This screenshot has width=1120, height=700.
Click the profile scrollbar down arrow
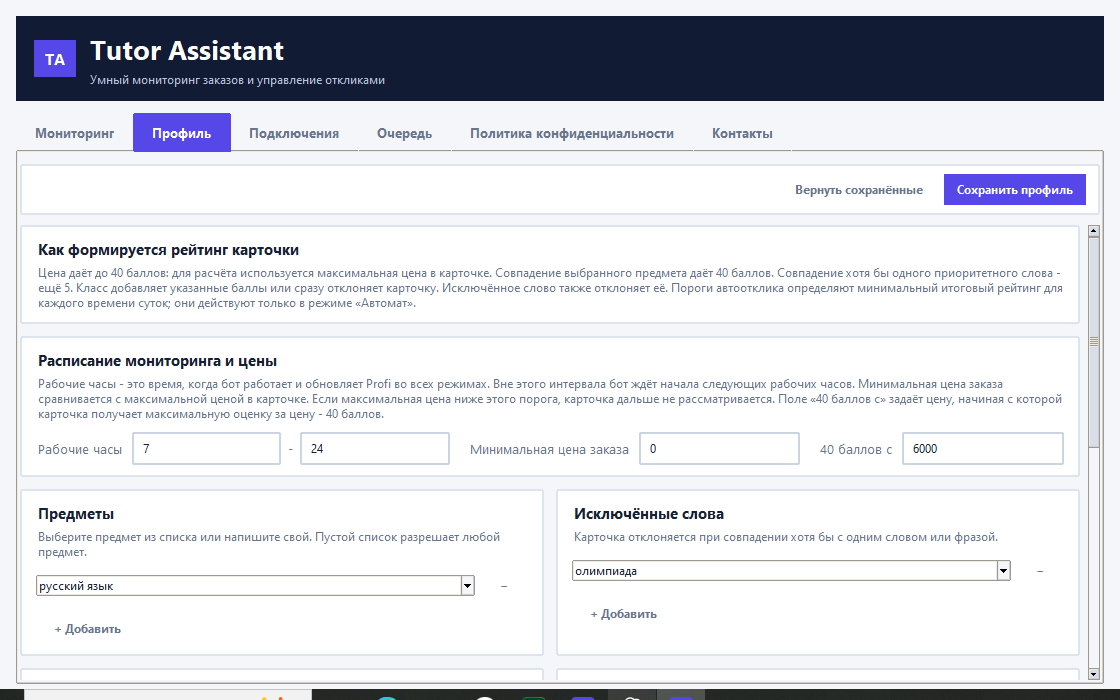pyautogui.click(x=1094, y=674)
